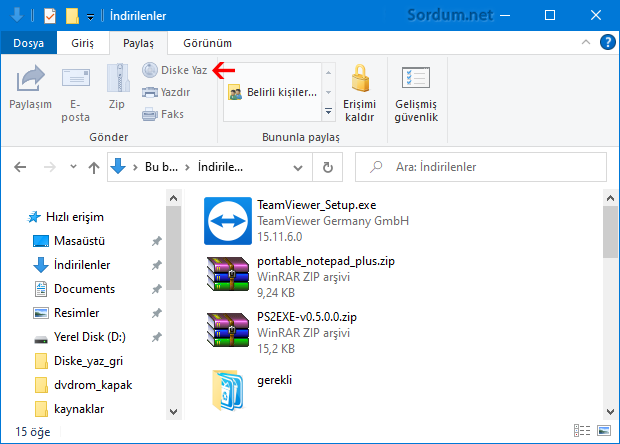Switch to details view in status bar
This screenshot has width=620, height=444.
click(x=582, y=431)
